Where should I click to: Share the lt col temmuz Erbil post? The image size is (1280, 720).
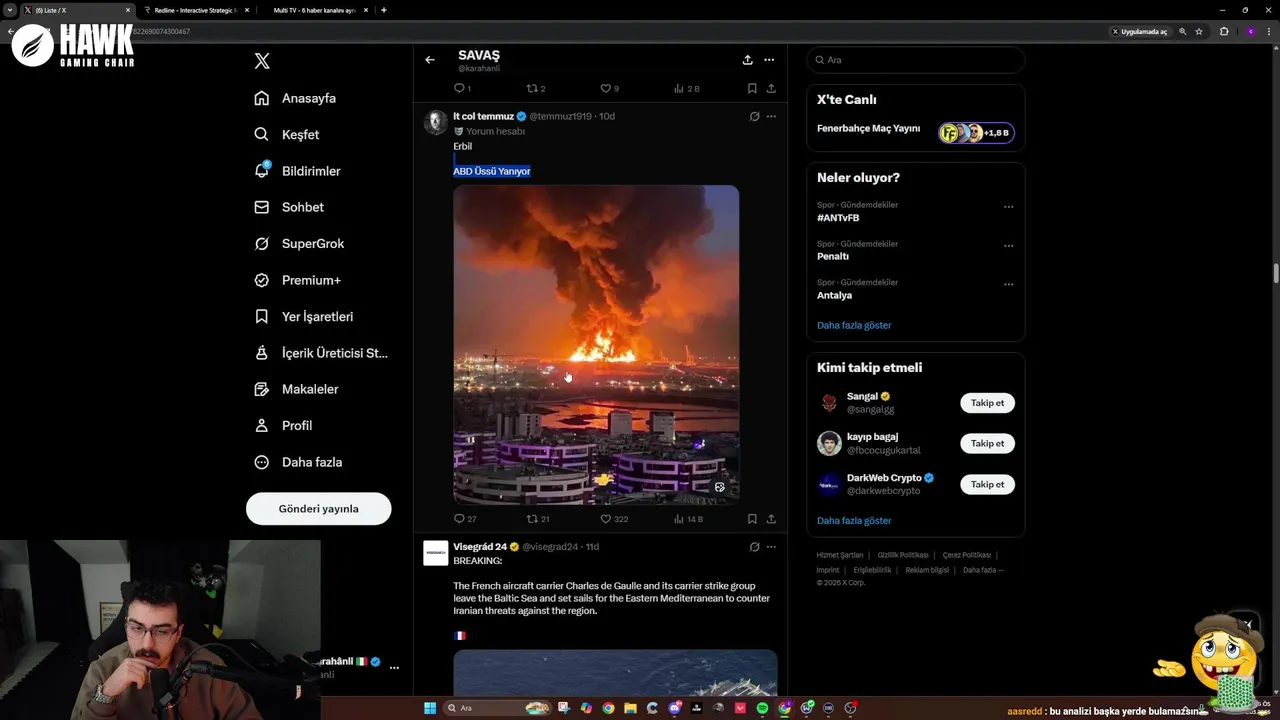pos(771,519)
